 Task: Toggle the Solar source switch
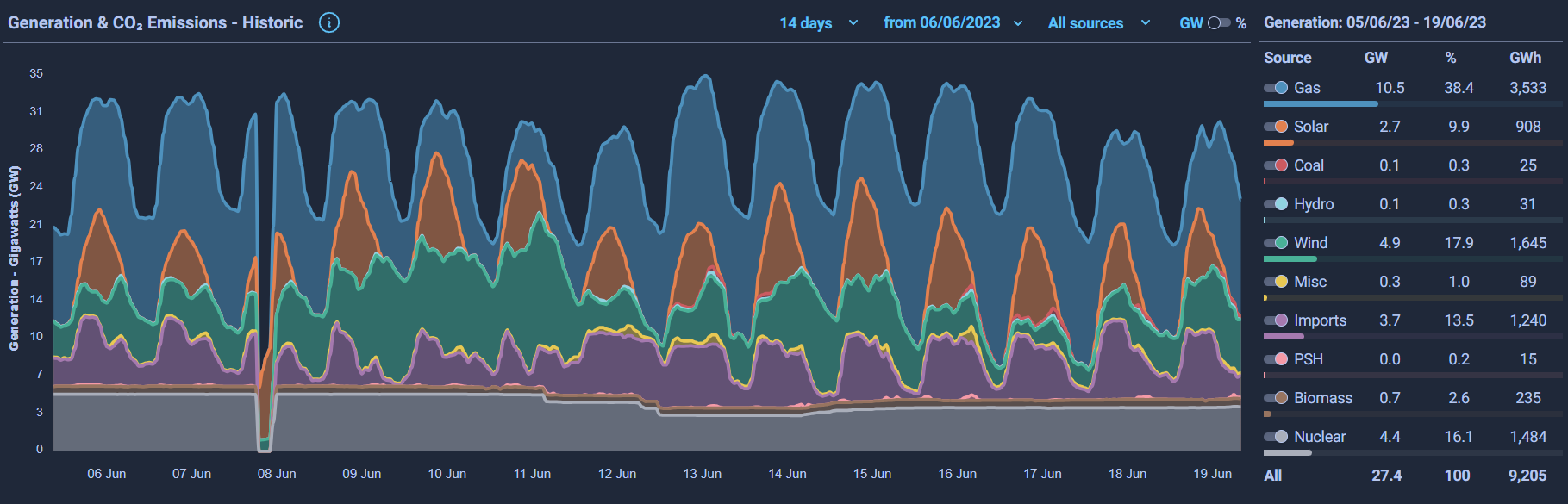(x=1276, y=127)
